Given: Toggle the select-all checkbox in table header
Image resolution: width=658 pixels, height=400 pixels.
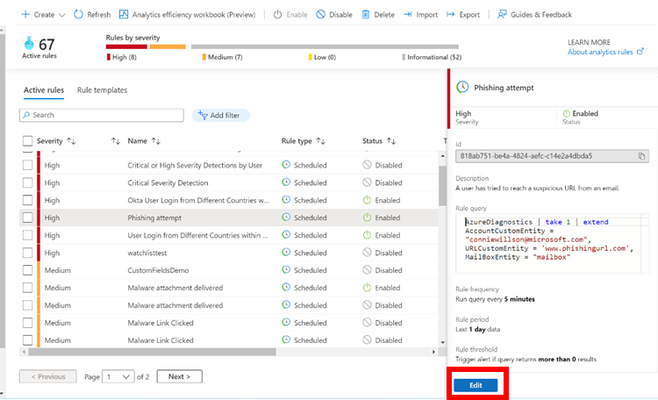Looking at the screenshot, I should pyautogui.click(x=27, y=141).
